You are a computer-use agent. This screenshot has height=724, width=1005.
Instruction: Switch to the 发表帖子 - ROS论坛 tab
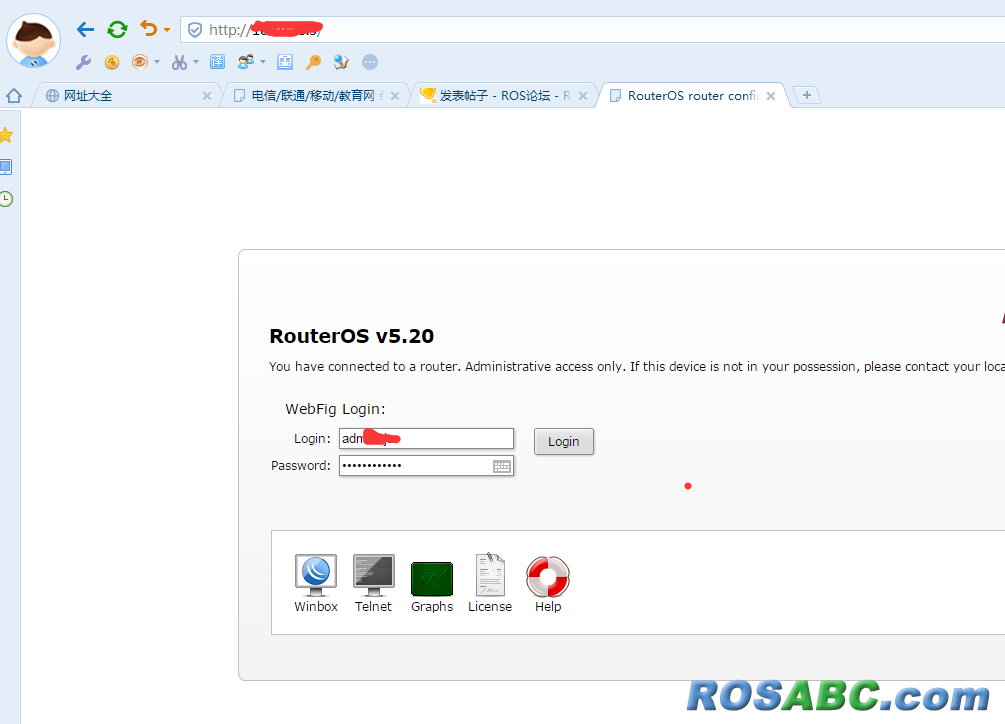point(502,95)
